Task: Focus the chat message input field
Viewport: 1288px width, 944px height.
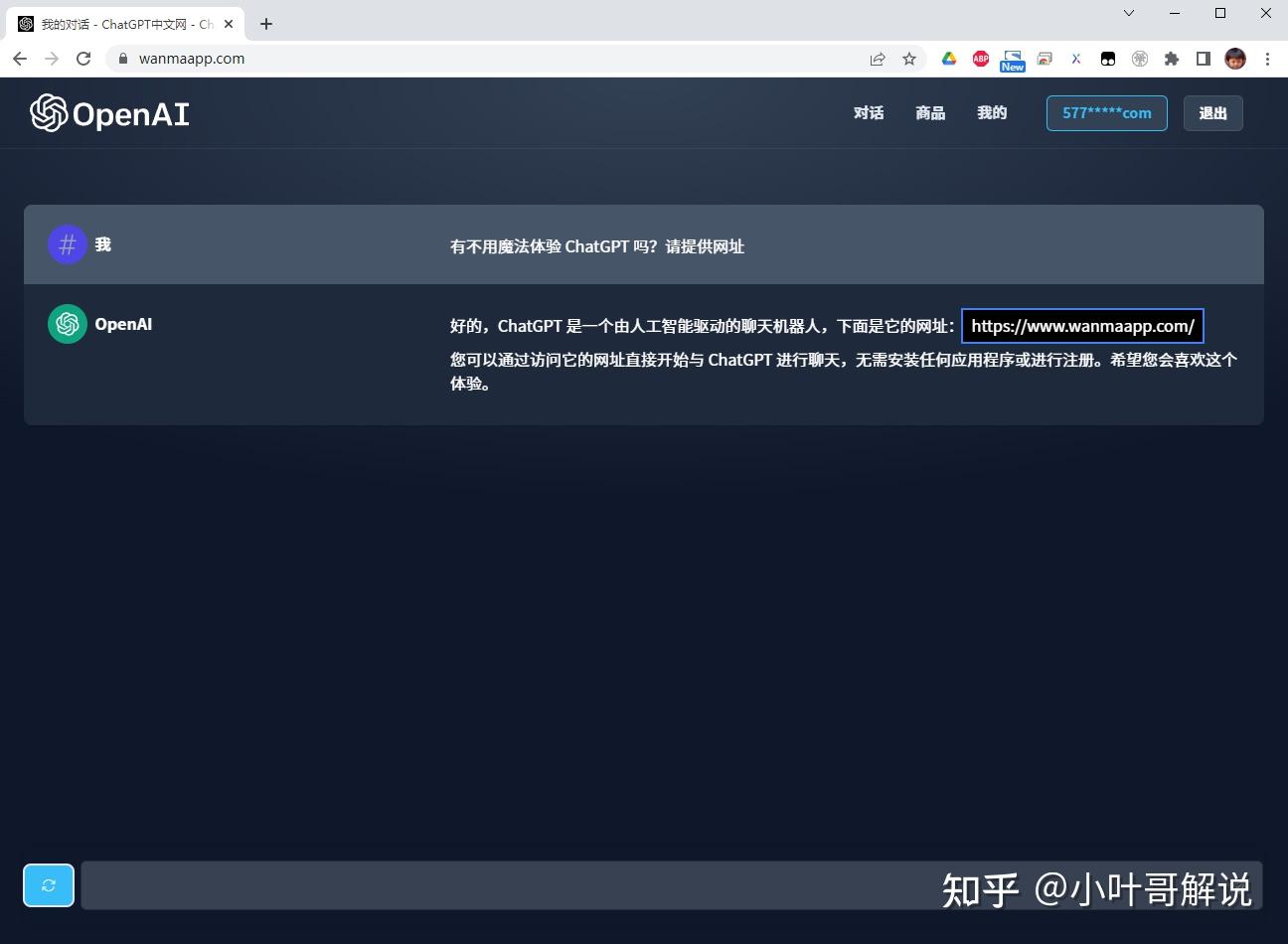Action: (x=672, y=885)
